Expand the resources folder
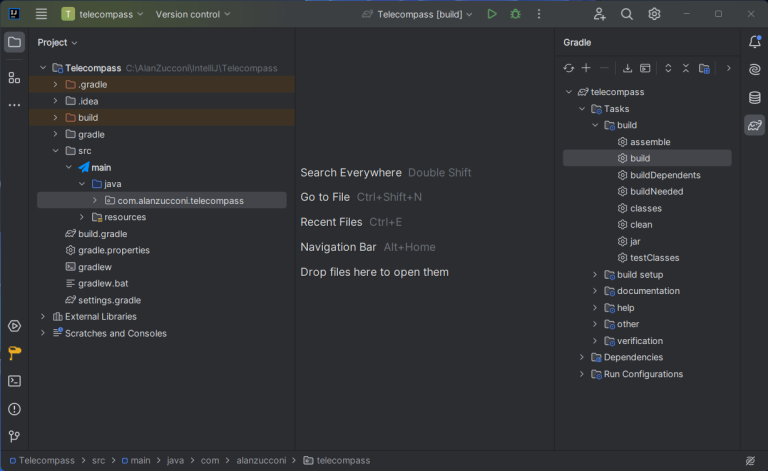768x471 pixels. [82, 217]
